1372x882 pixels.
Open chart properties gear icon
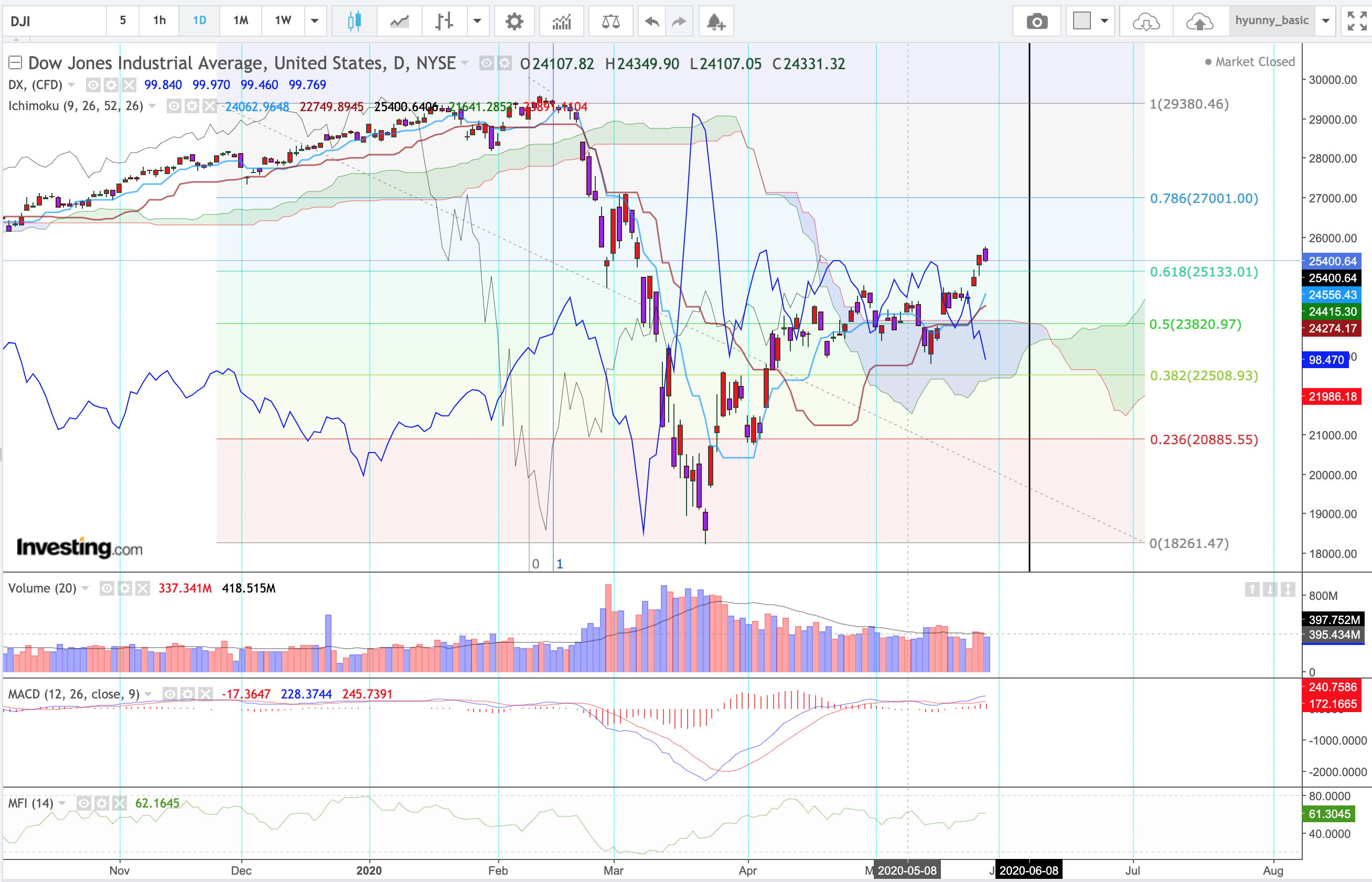[x=514, y=21]
